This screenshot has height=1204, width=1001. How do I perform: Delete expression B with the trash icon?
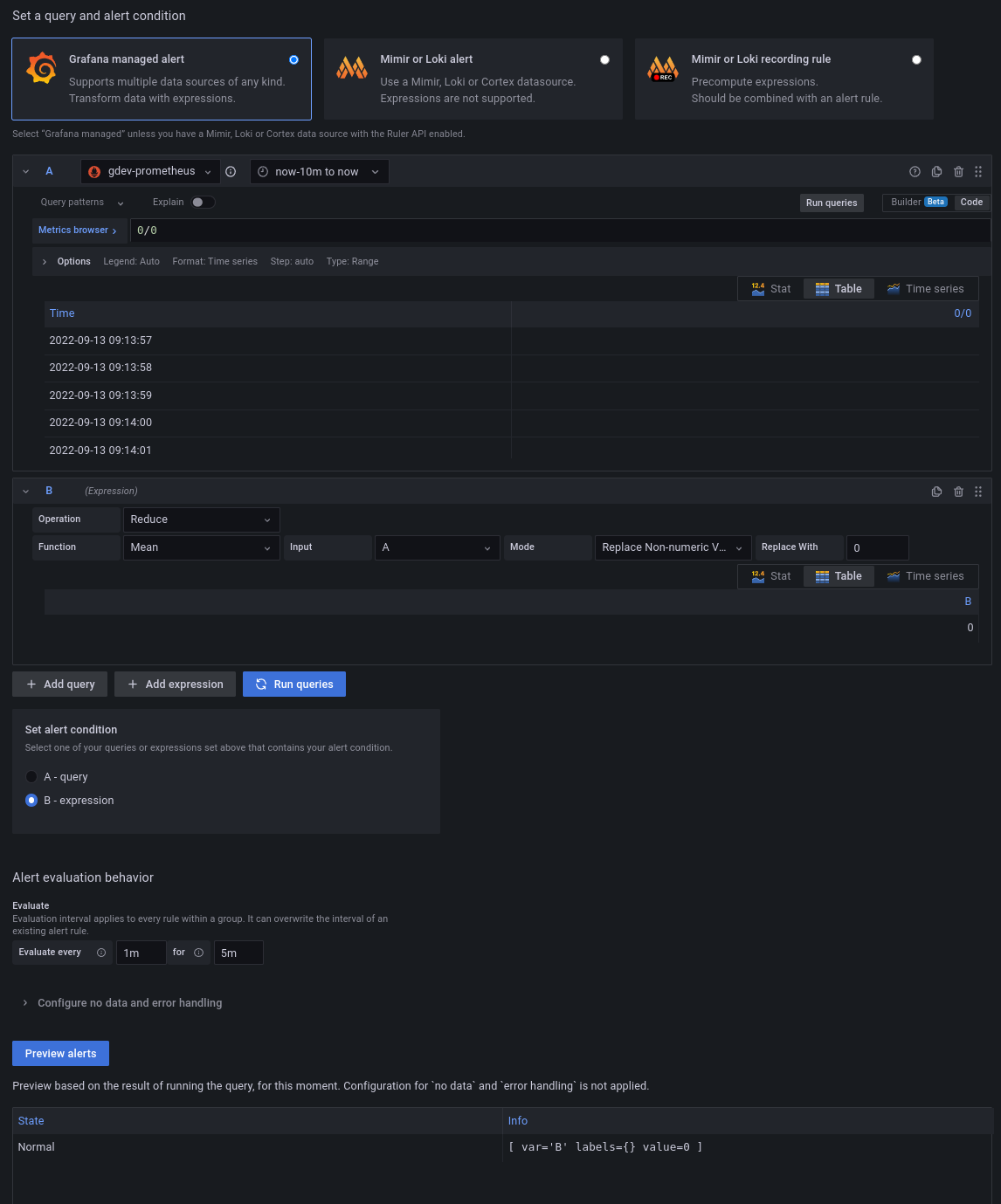click(958, 491)
